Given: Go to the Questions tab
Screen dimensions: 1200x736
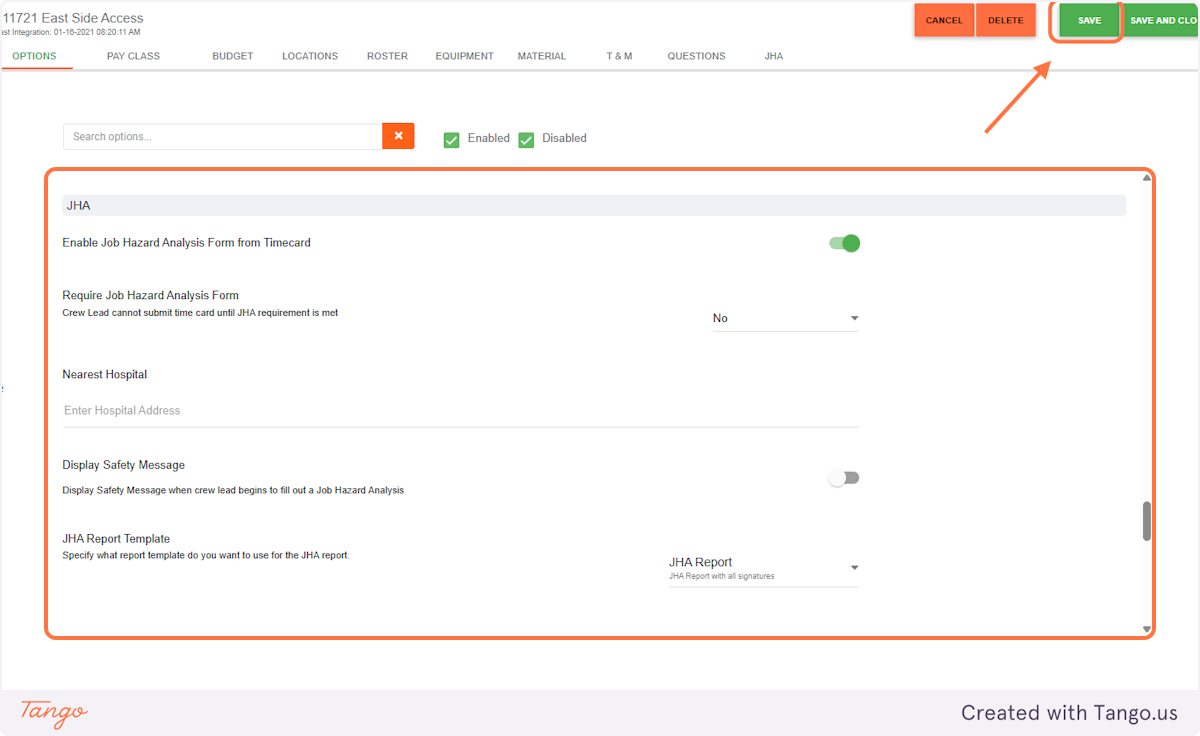Looking at the screenshot, I should 697,56.
